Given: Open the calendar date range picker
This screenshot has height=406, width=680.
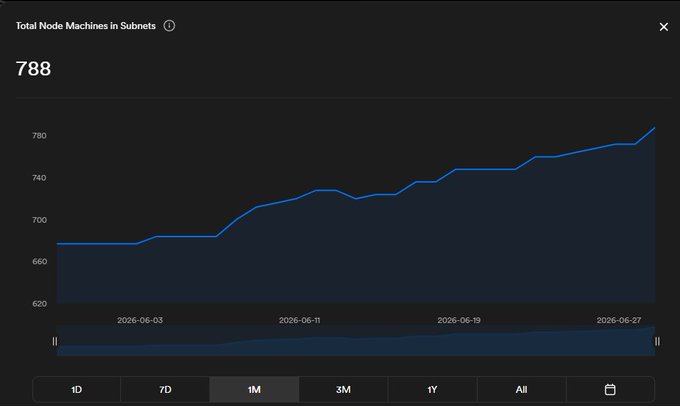Looking at the screenshot, I should click(610, 390).
